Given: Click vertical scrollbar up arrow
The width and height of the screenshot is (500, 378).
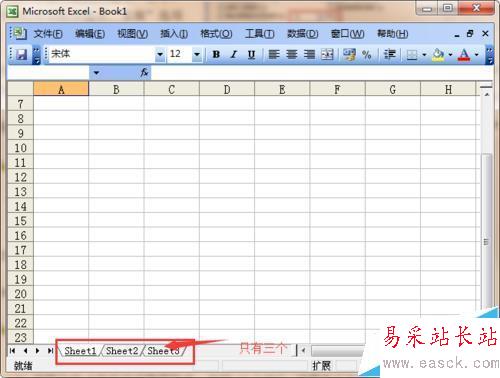Looking at the screenshot, I should tap(487, 95).
